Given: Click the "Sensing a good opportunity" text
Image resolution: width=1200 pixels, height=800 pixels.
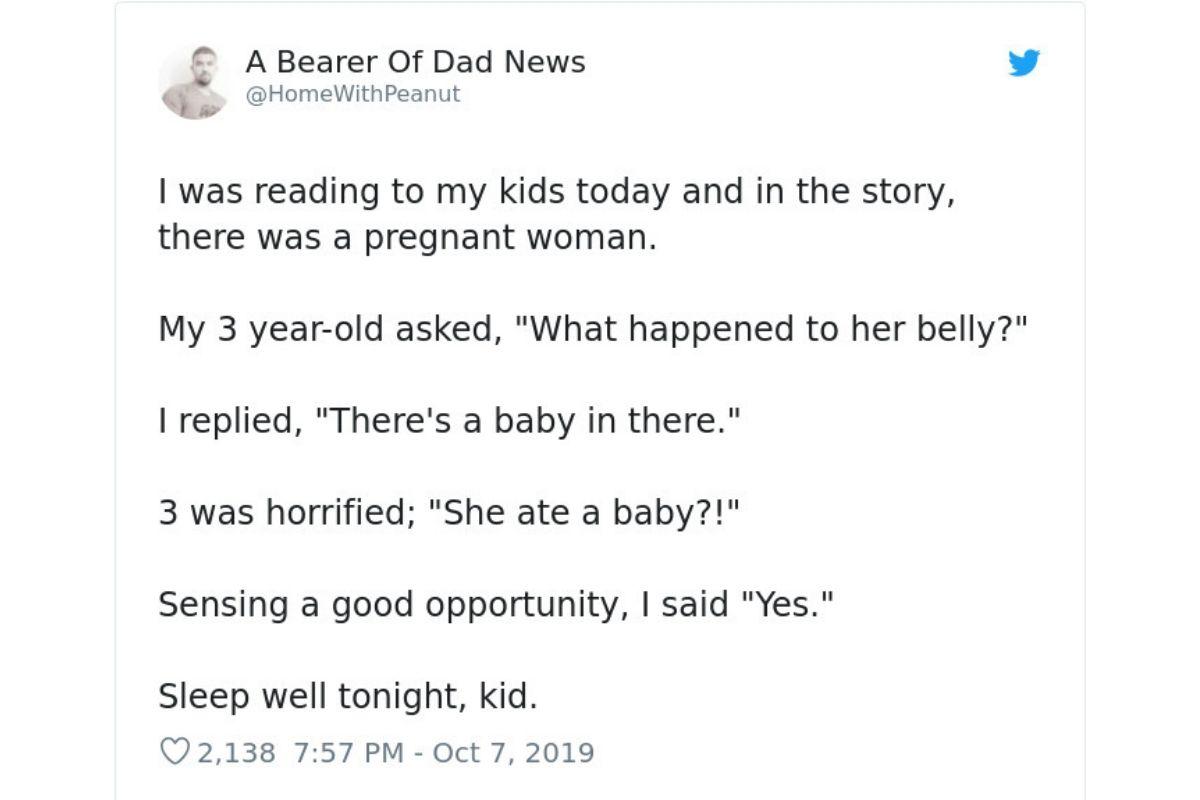Looking at the screenshot, I should coord(388,605).
